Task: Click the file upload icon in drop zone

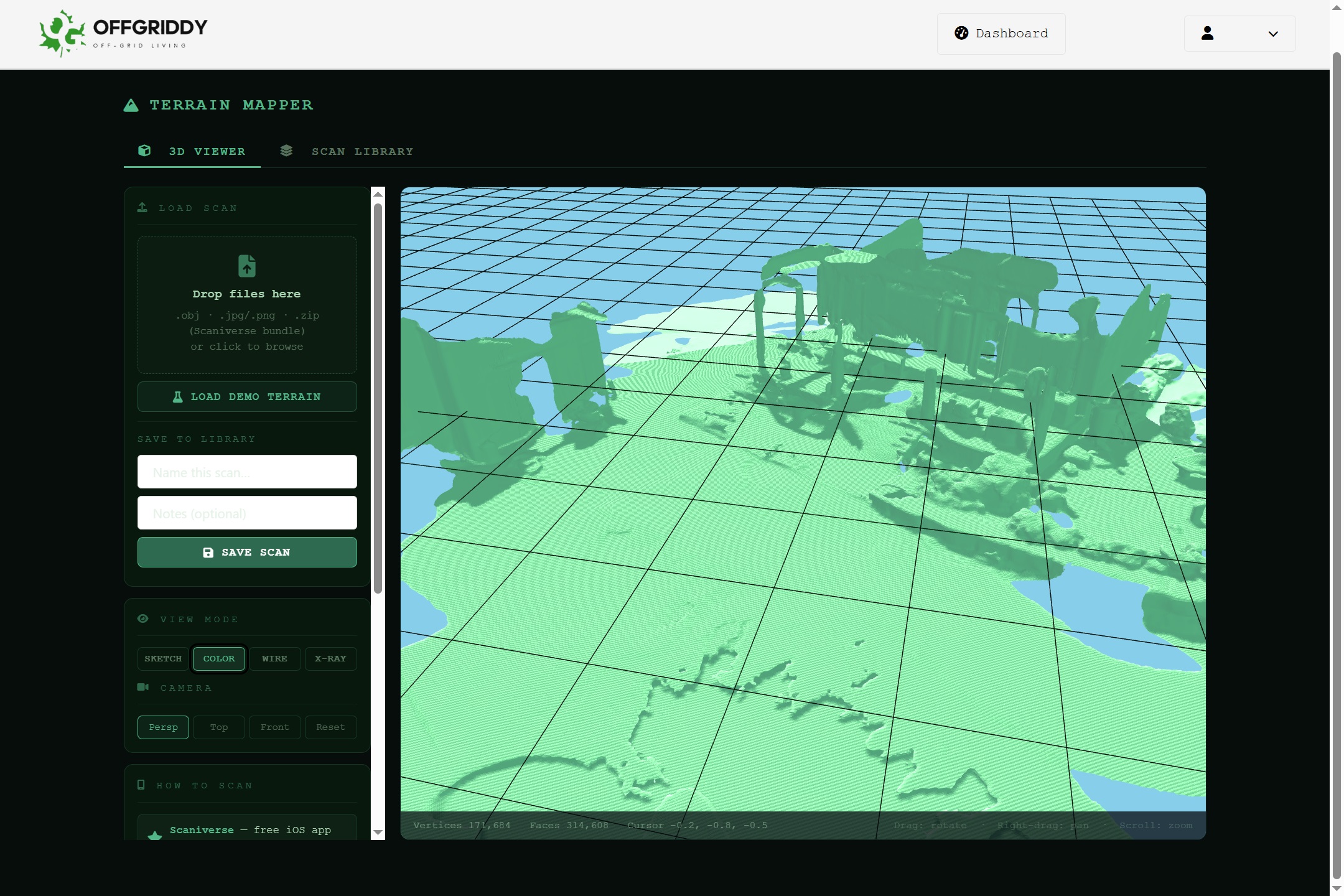Action: point(247,266)
